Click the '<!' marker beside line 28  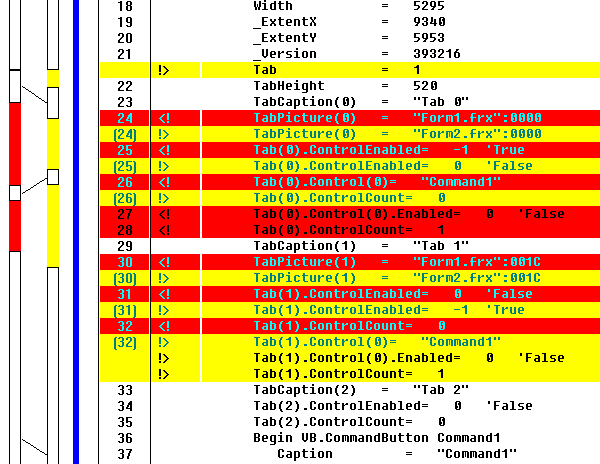[x=164, y=230]
